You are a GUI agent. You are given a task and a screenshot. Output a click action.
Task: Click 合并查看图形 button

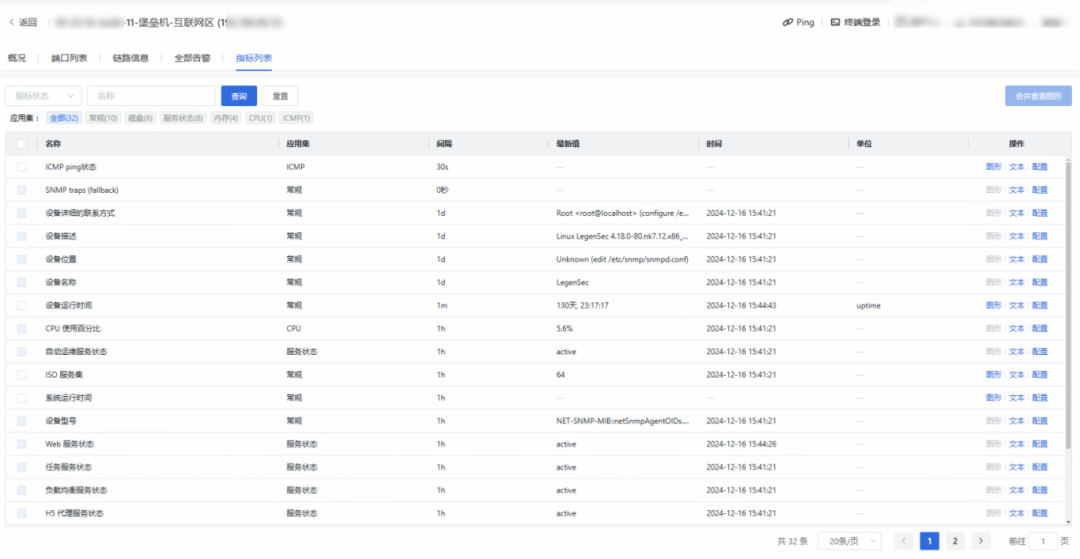coord(1038,96)
